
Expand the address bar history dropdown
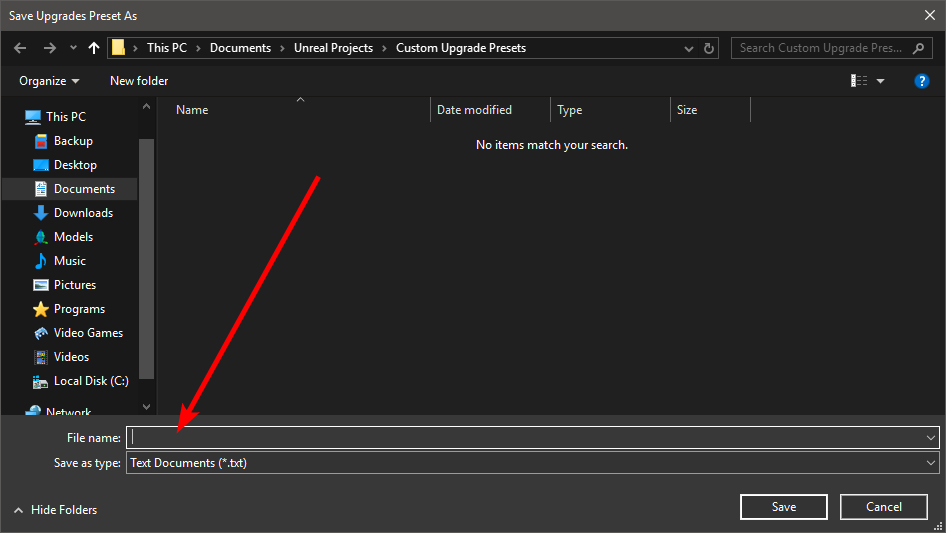[x=688, y=48]
